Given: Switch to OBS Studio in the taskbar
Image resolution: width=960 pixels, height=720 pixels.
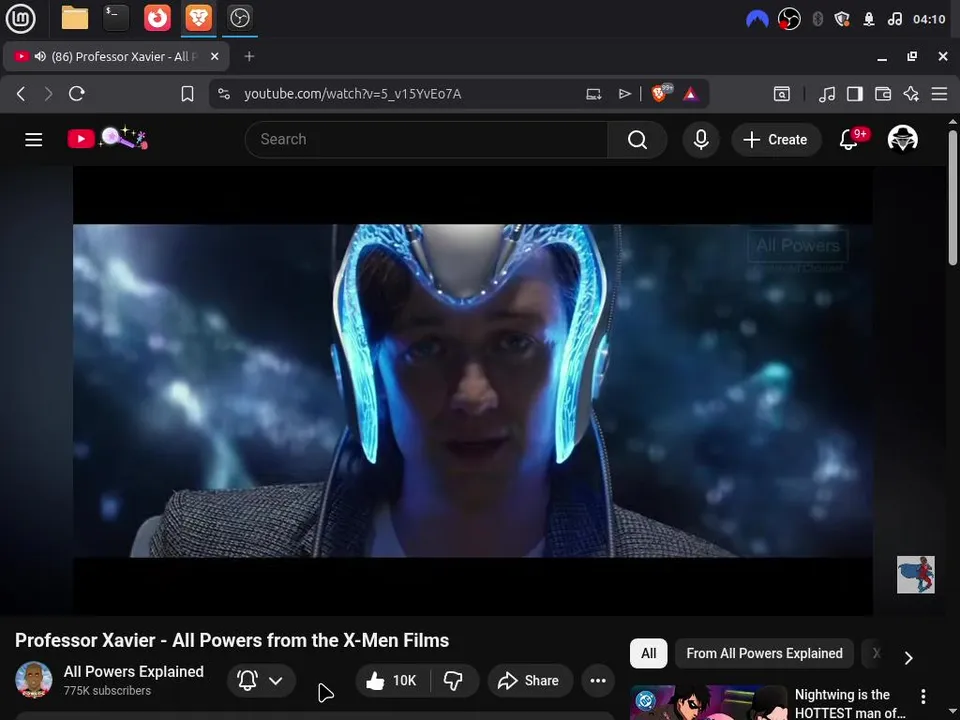Looking at the screenshot, I should click(x=239, y=18).
